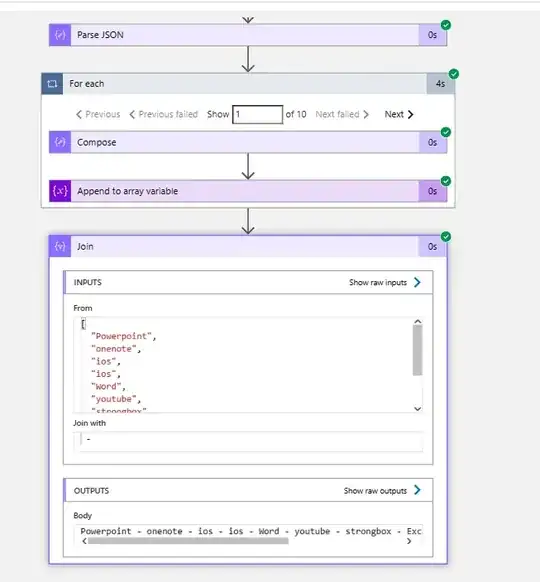Click the Parse JSON action icon
Image resolution: width=540 pixels, height=582 pixels.
60,35
